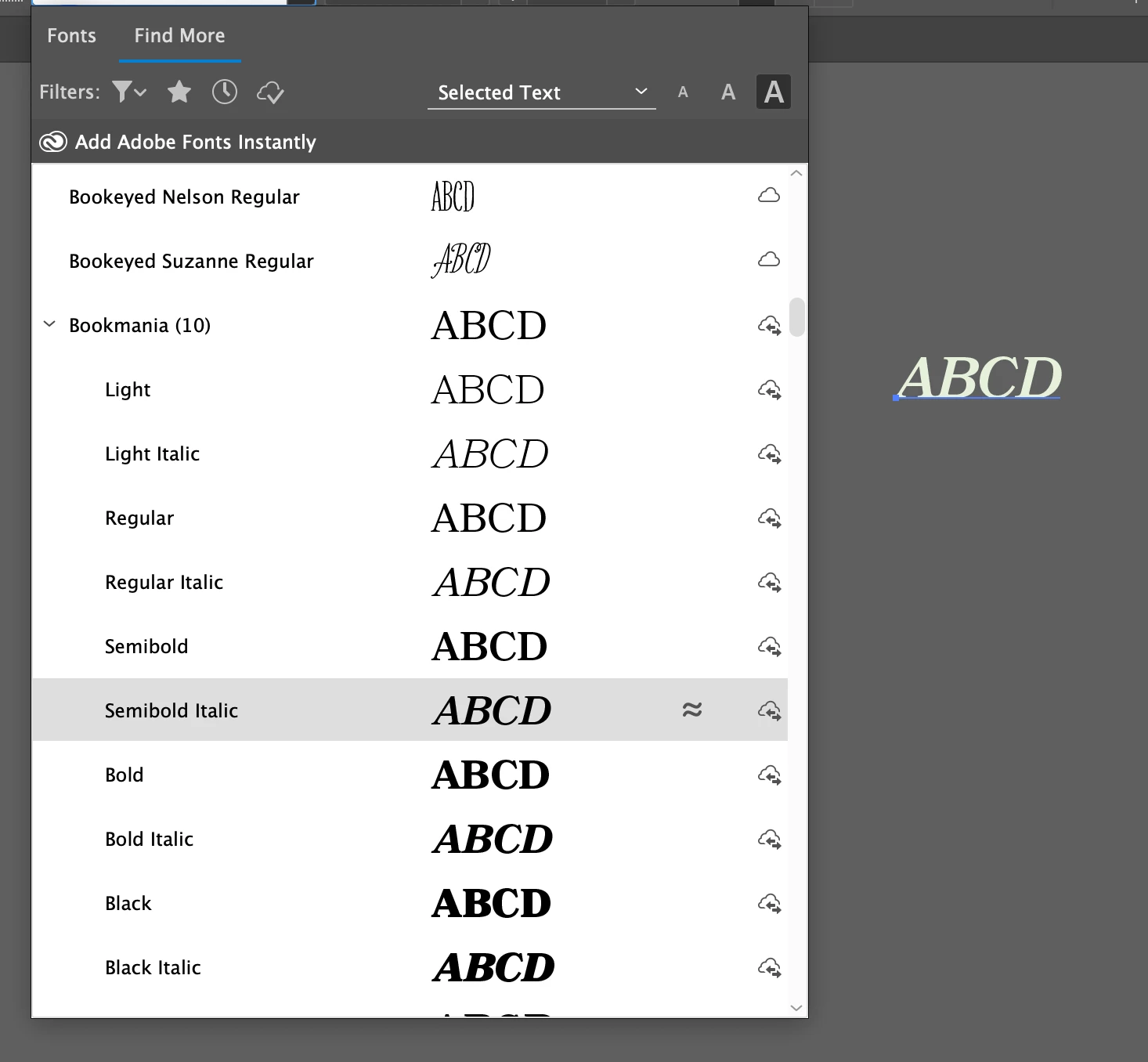The image size is (1148, 1062).
Task: Choose small sample size A
Action: pos(683,92)
